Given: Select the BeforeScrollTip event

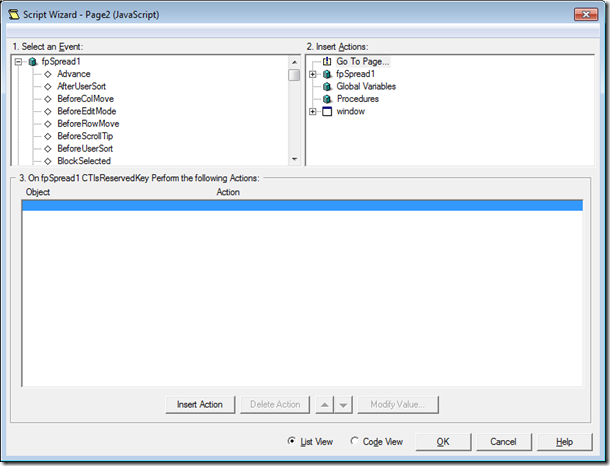Looking at the screenshot, I should [x=85, y=136].
